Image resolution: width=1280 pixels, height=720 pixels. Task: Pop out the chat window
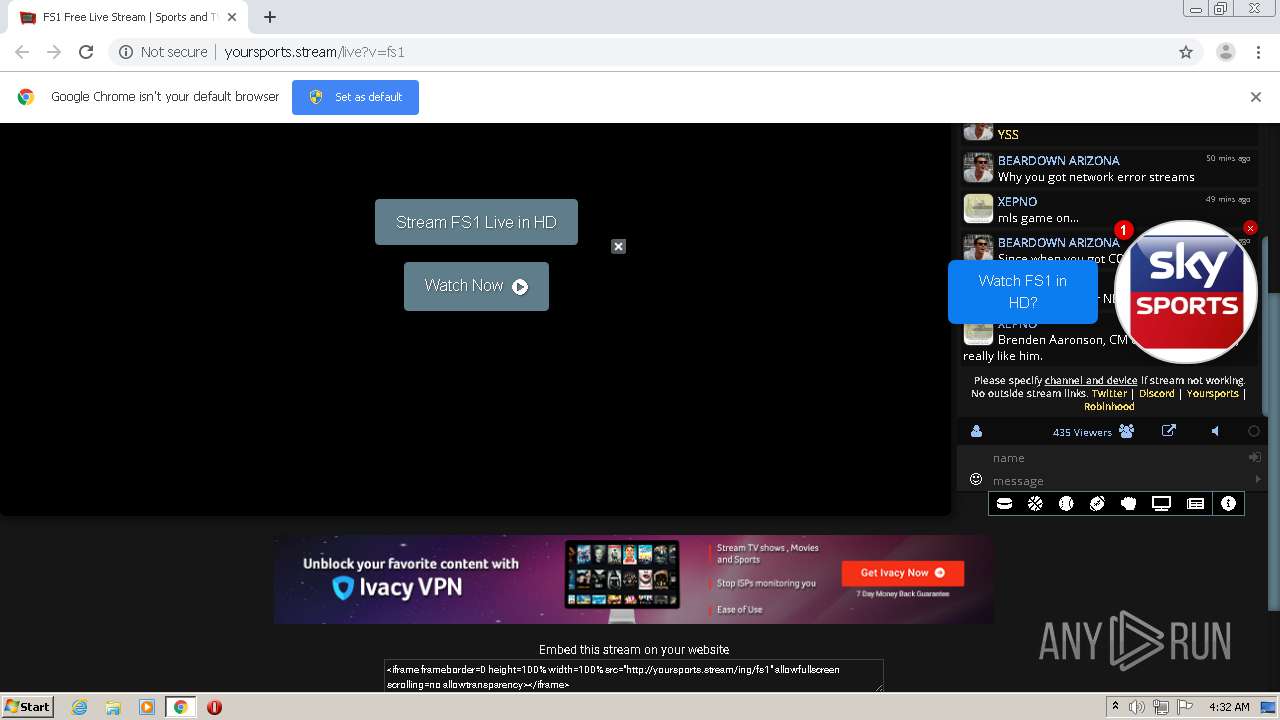(1168, 431)
